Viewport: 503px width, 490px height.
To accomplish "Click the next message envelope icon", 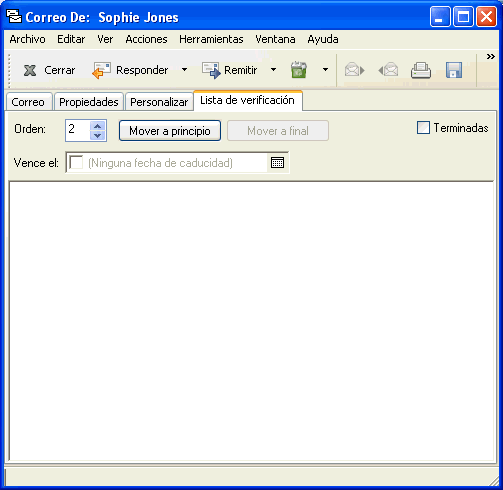I will 354,70.
